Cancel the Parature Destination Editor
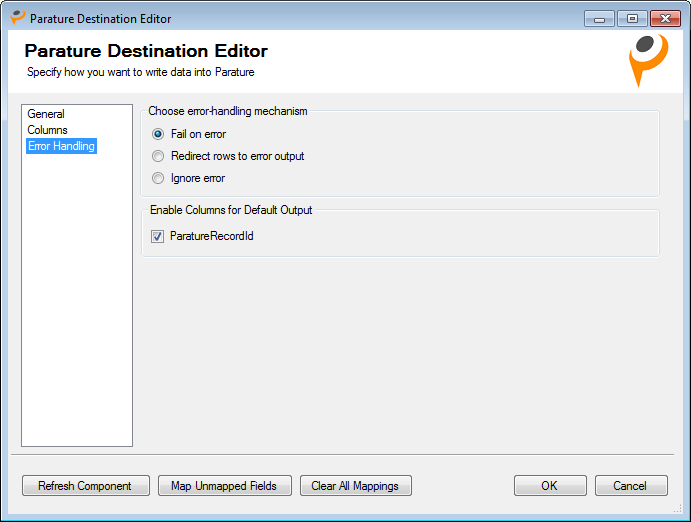 pyautogui.click(x=631, y=485)
